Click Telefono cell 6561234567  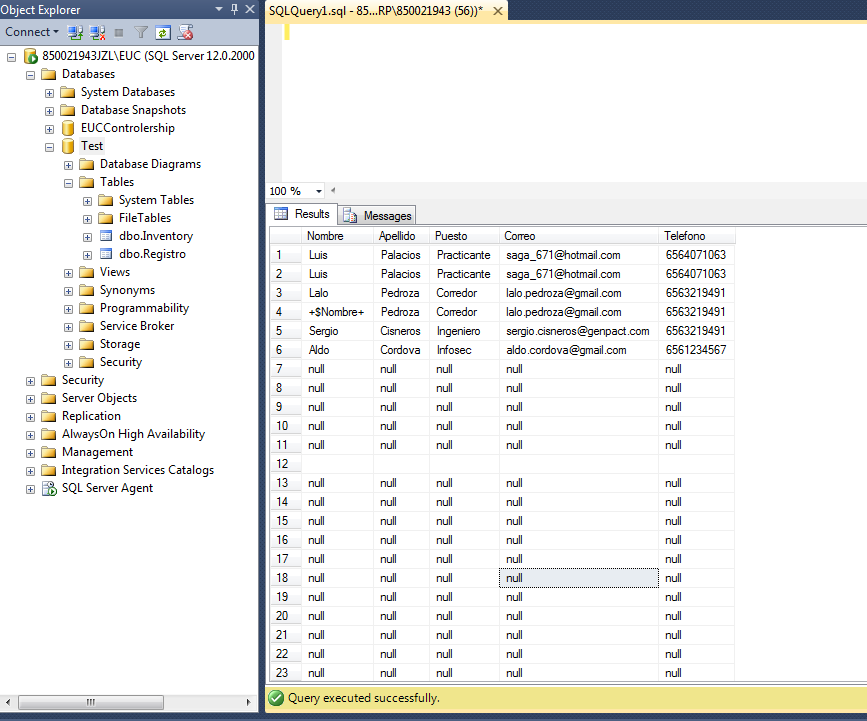tap(697, 350)
